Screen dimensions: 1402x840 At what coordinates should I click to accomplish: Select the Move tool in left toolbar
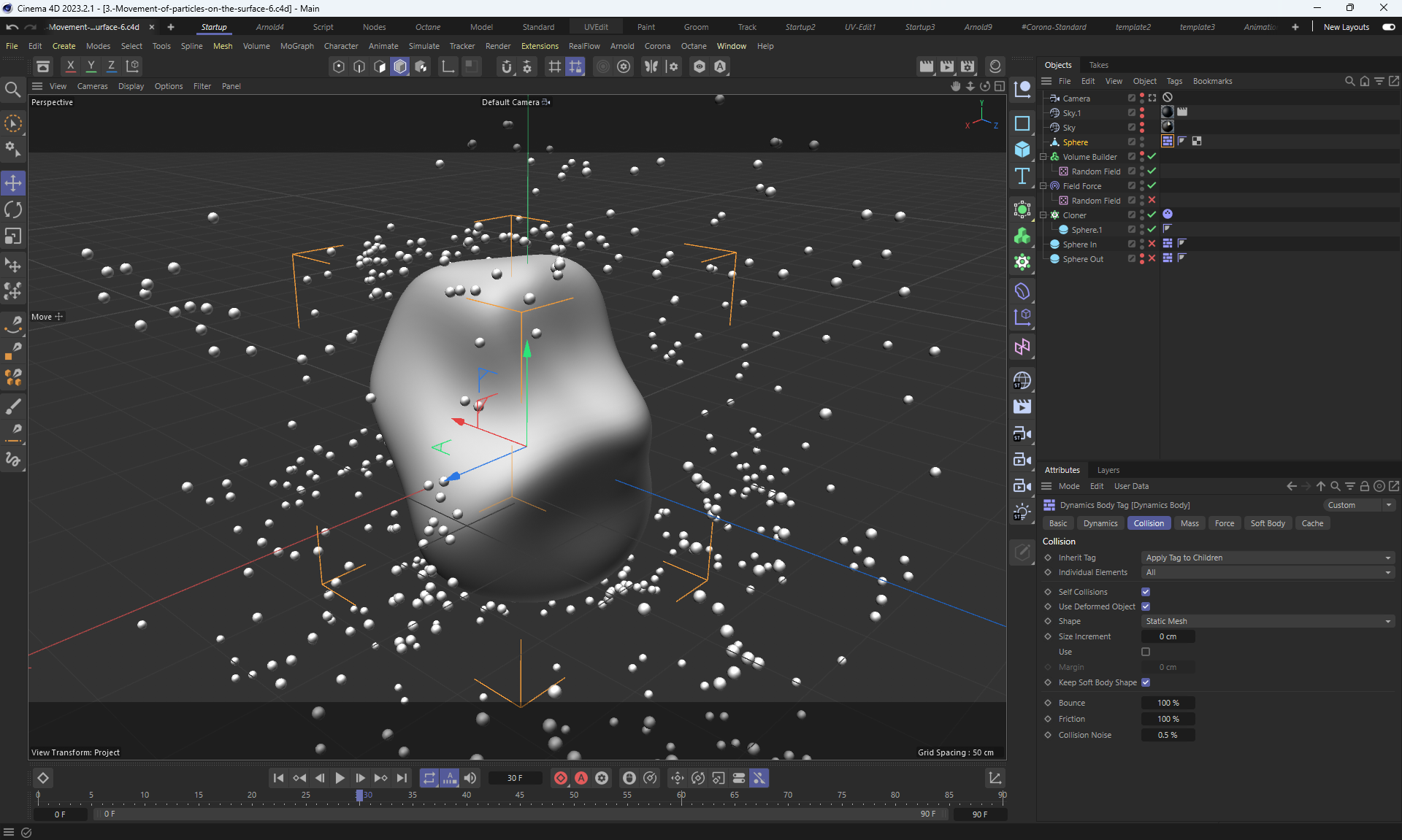[x=13, y=182]
